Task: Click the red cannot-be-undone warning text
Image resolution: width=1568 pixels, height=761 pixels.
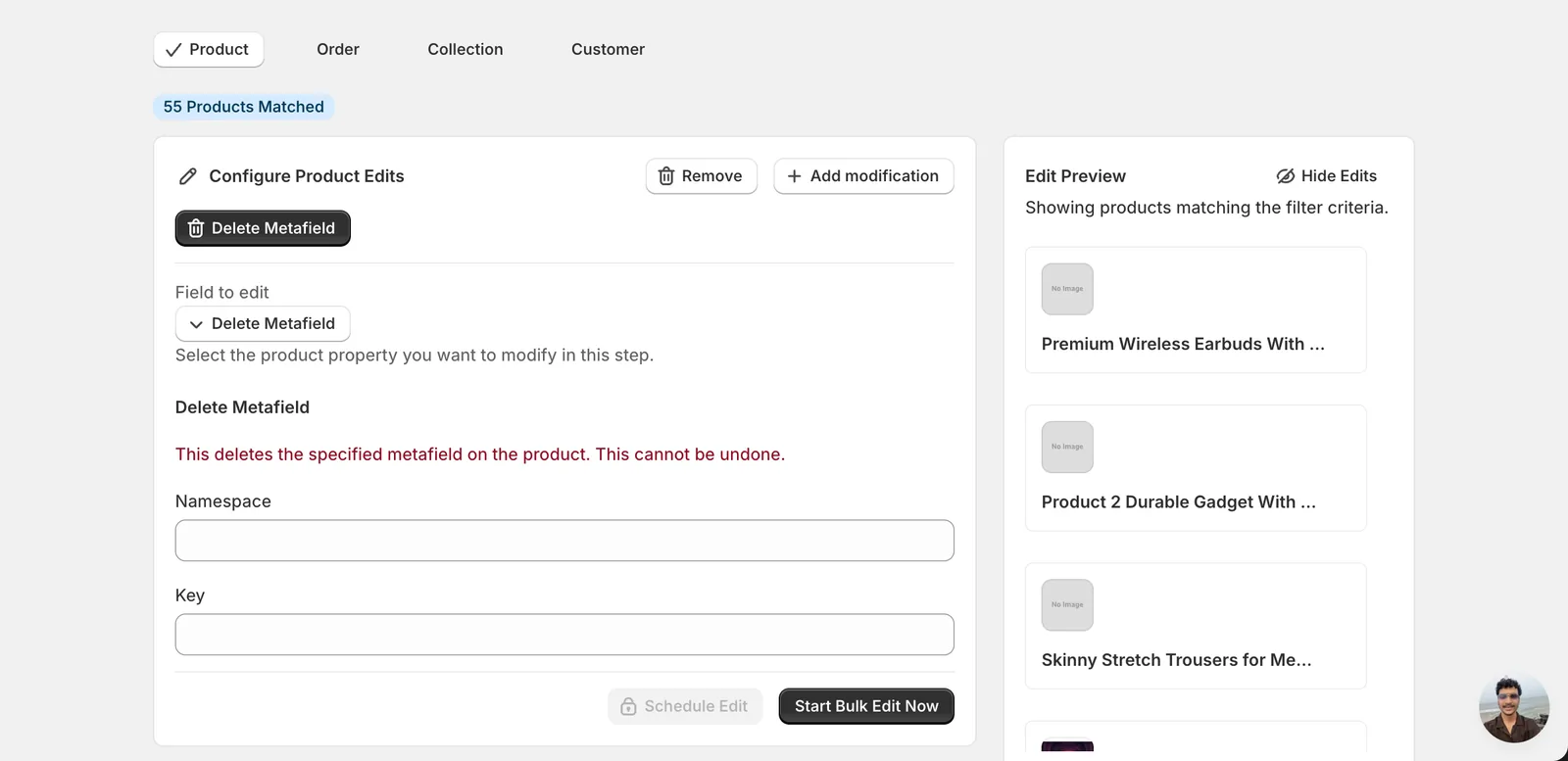Action: (x=480, y=454)
